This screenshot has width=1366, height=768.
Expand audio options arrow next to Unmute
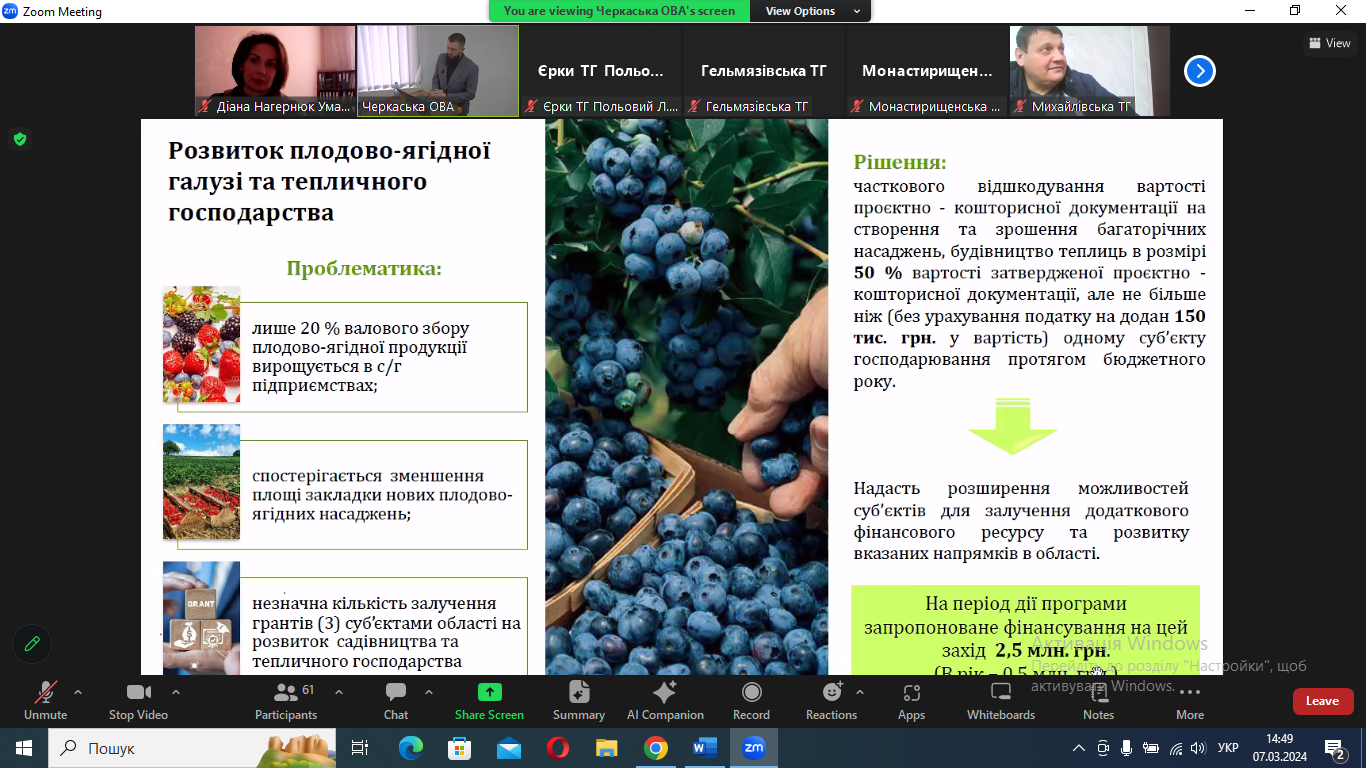coord(78,692)
